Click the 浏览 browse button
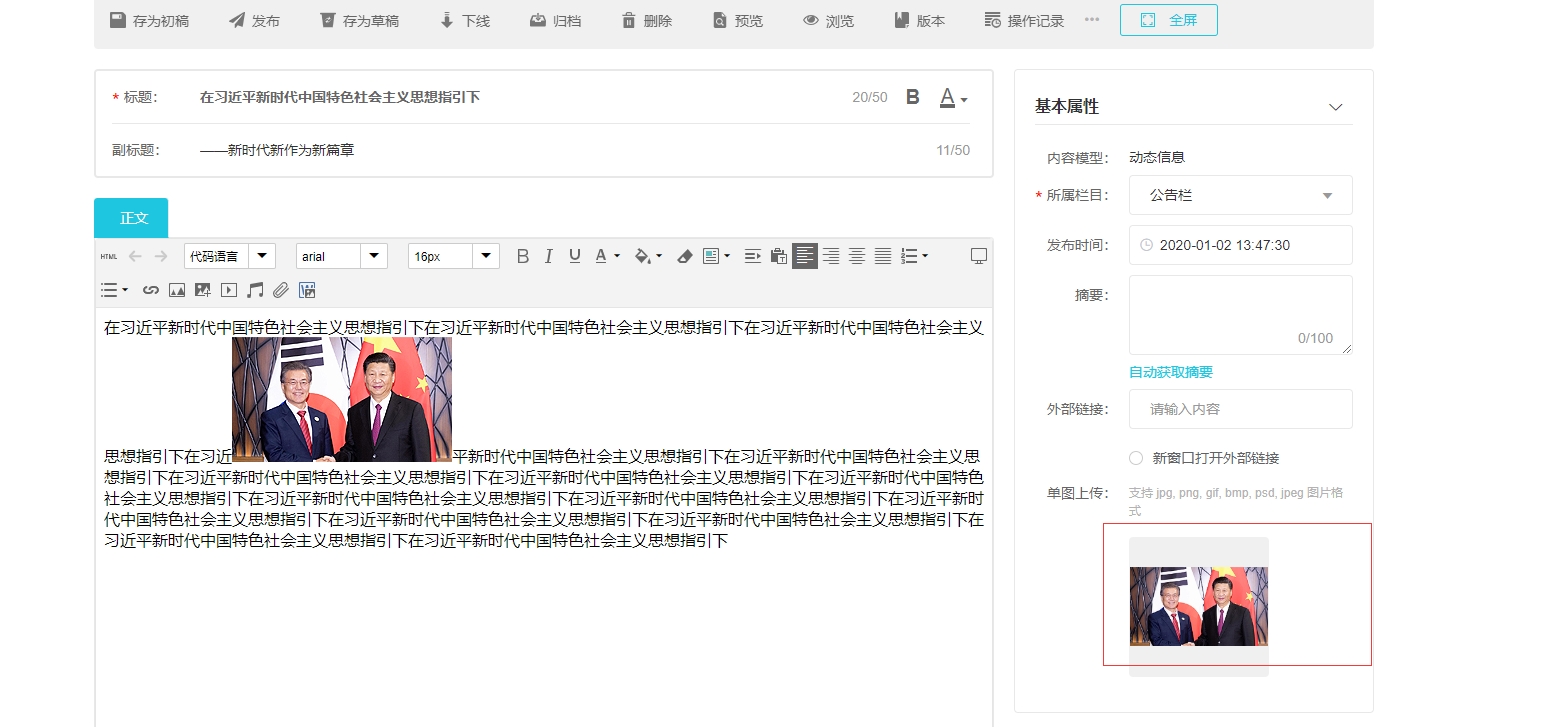Image resolution: width=1541 pixels, height=727 pixels. click(829, 21)
